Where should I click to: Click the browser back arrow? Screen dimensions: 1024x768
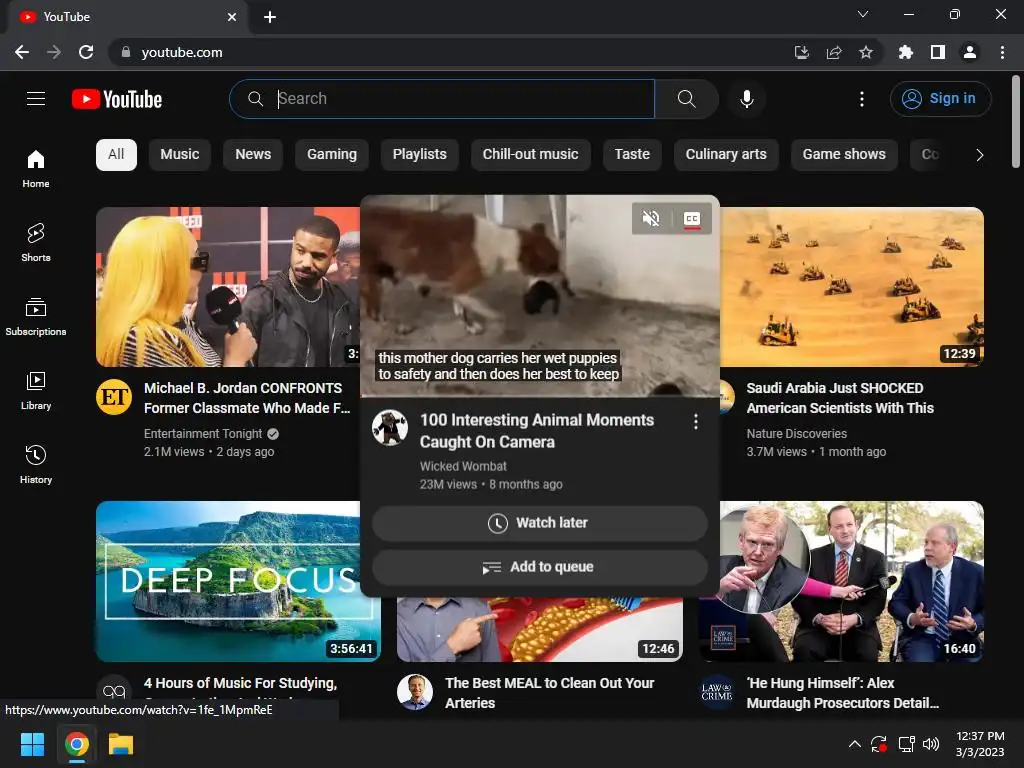(22, 52)
